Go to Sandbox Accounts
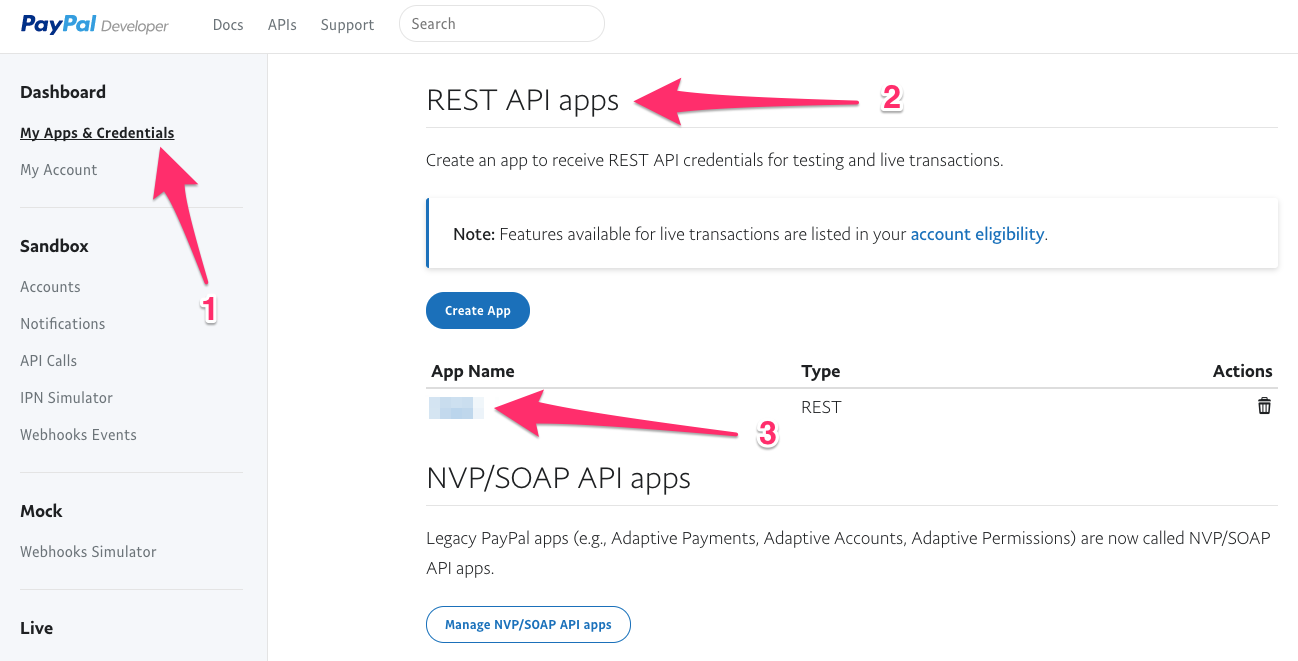1298x661 pixels. [x=50, y=286]
